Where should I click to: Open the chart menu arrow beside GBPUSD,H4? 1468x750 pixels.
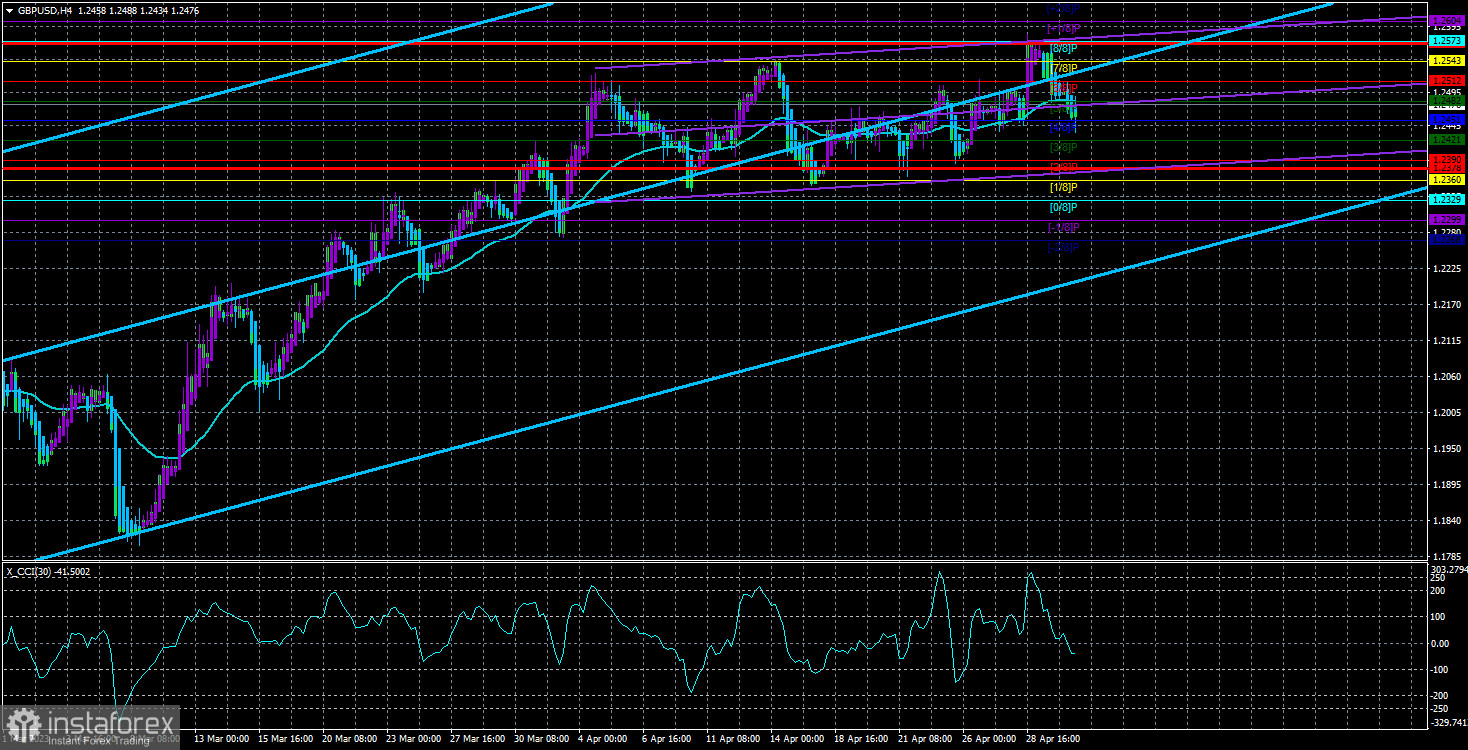(x=8, y=9)
